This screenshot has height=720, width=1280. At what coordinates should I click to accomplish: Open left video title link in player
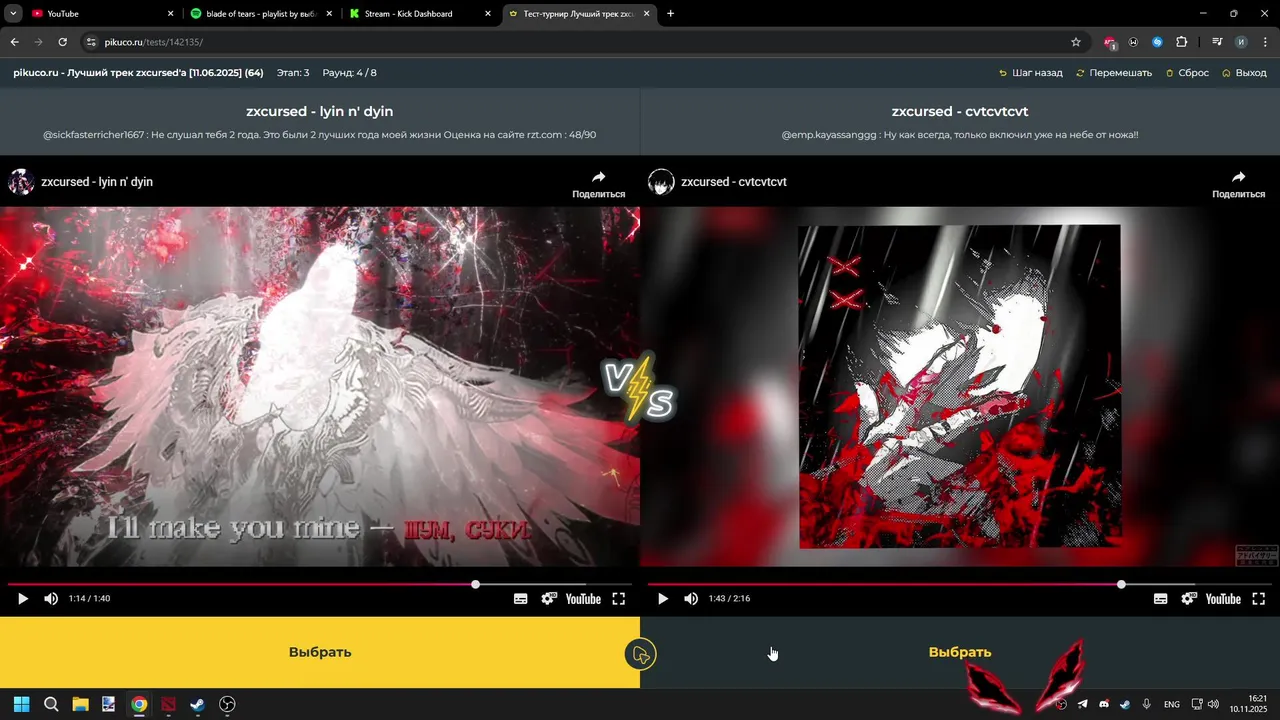click(x=97, y=182)
